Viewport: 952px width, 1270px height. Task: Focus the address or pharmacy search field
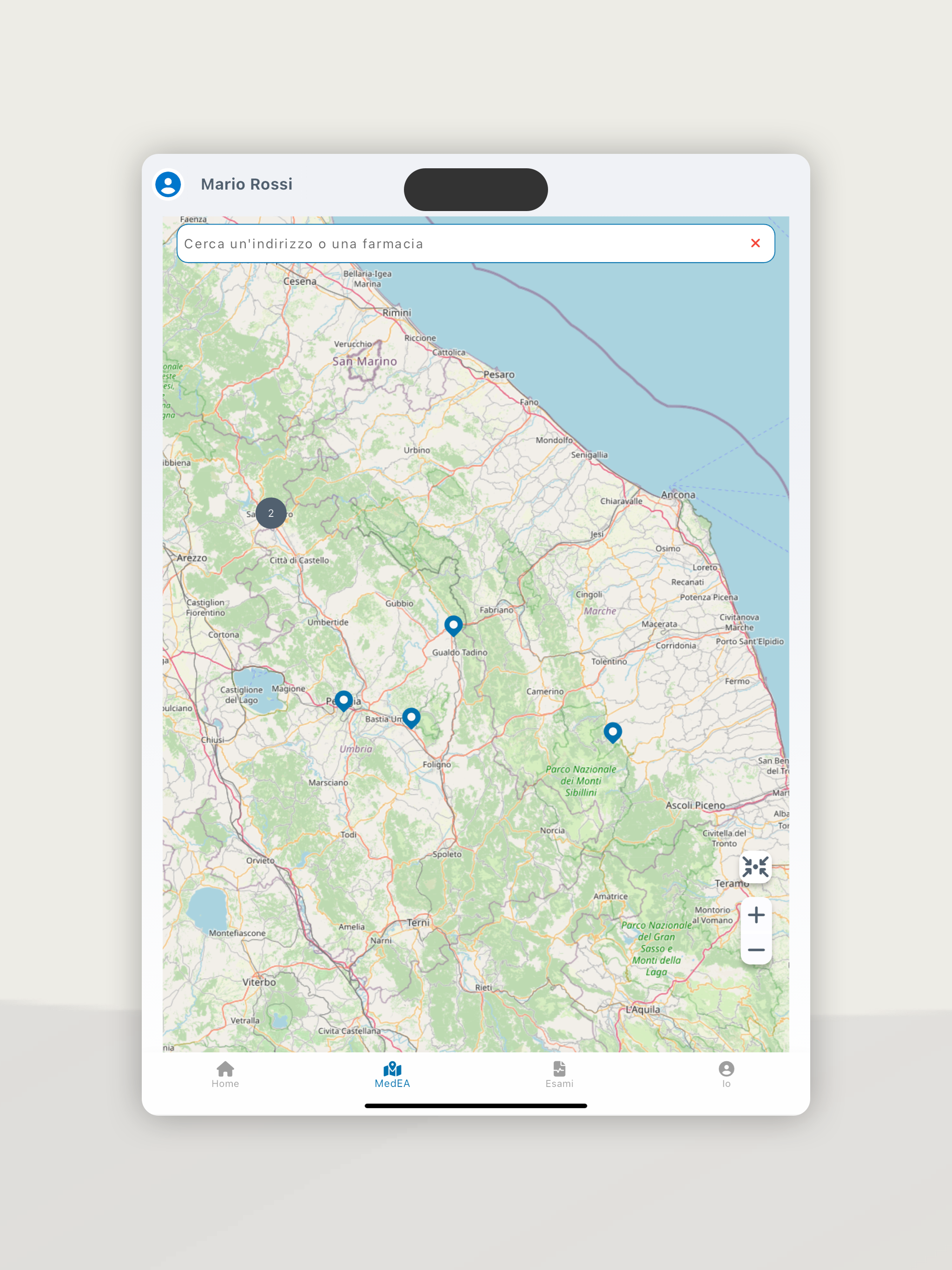click(x=476, y=244)
